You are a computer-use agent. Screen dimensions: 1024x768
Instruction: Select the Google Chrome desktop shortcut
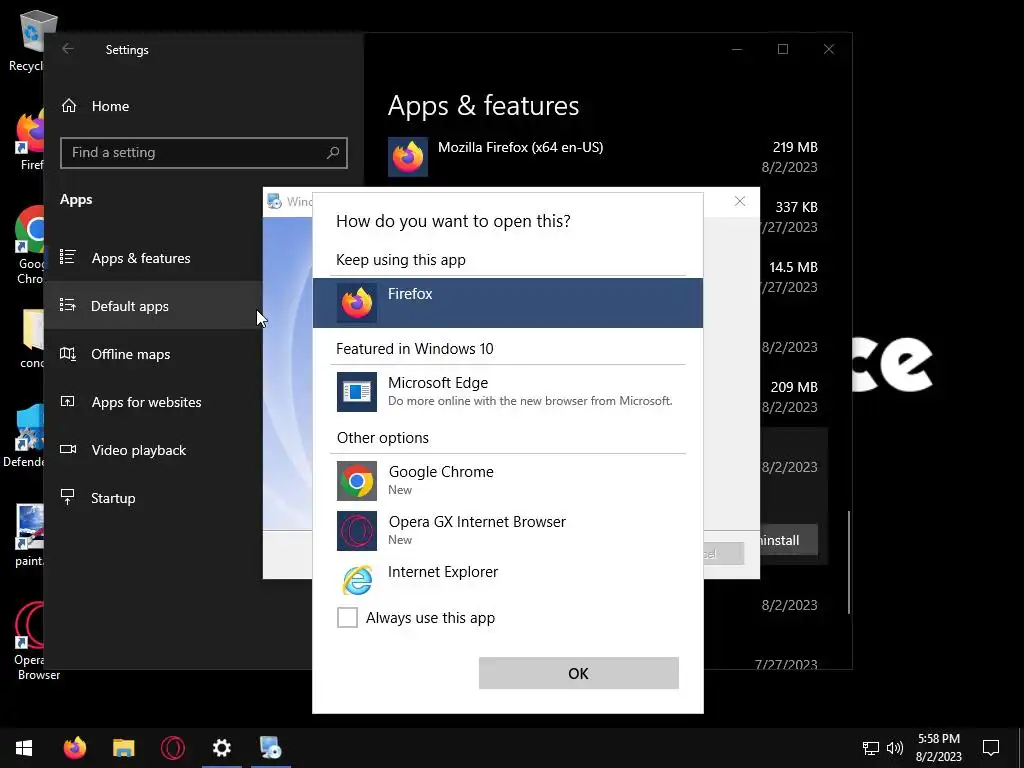click(x=29, y=246)
